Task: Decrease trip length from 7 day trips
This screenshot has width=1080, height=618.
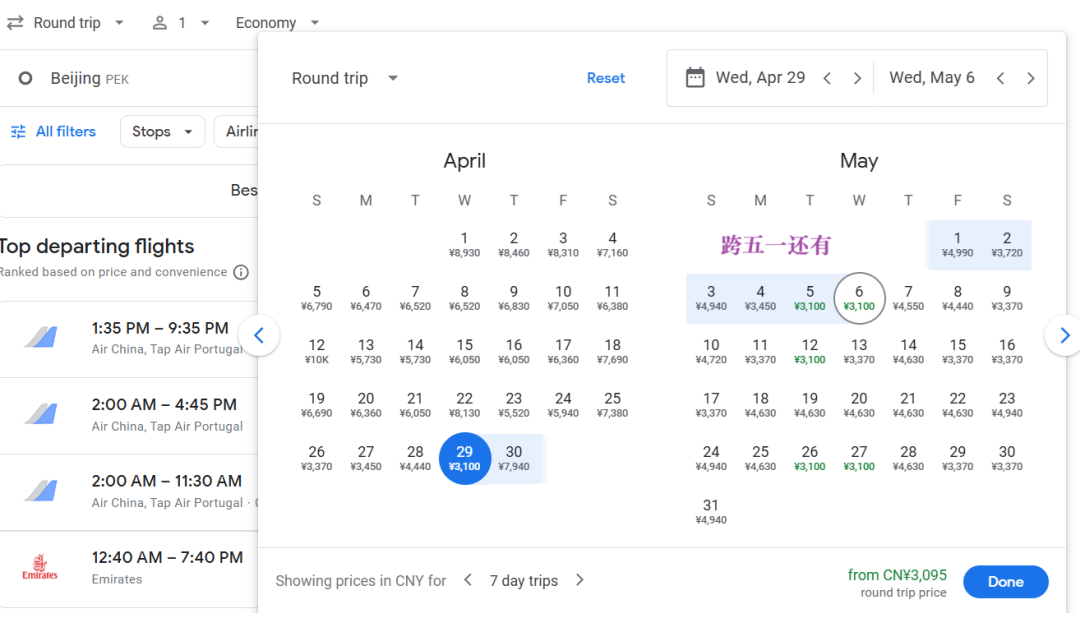Action: 468,580
